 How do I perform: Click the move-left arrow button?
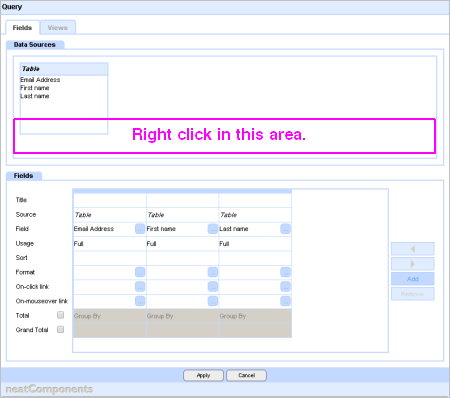(x=413, y=249)
